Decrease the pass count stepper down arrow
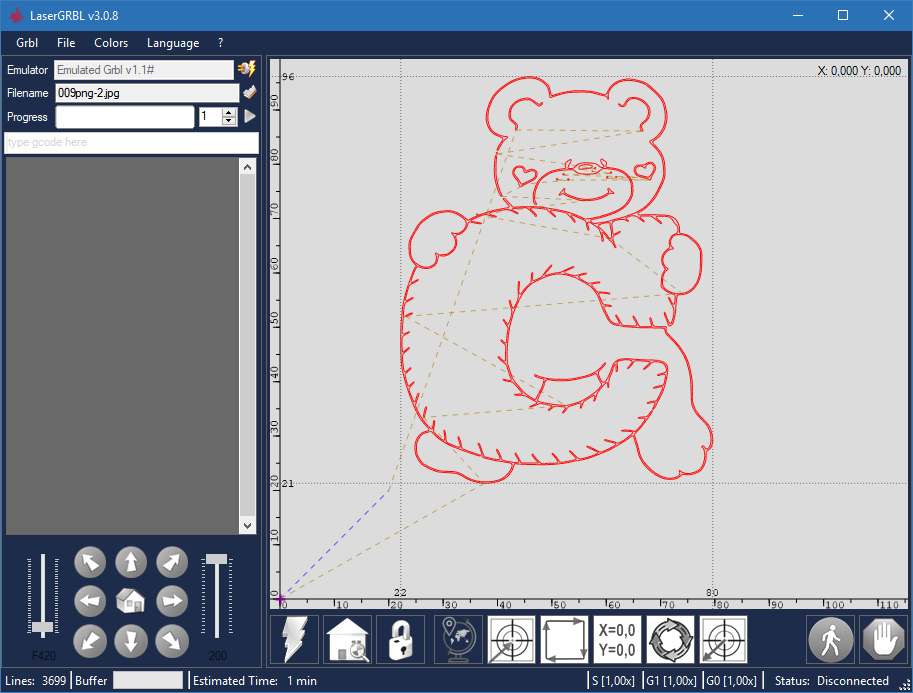Viewport: 913px width, 693px height. (229, 121)
